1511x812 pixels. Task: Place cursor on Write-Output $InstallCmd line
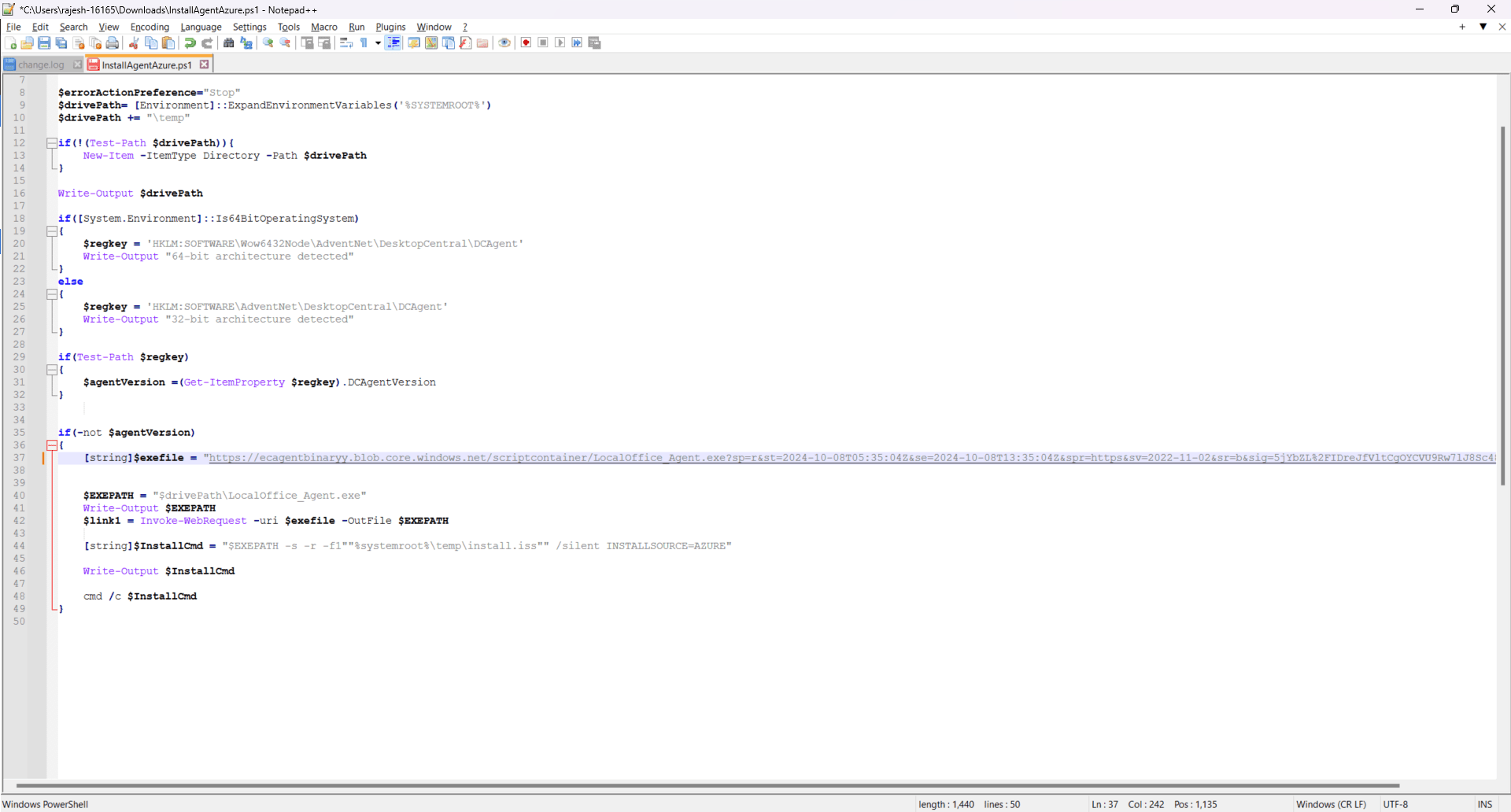(x=159, y=571)
